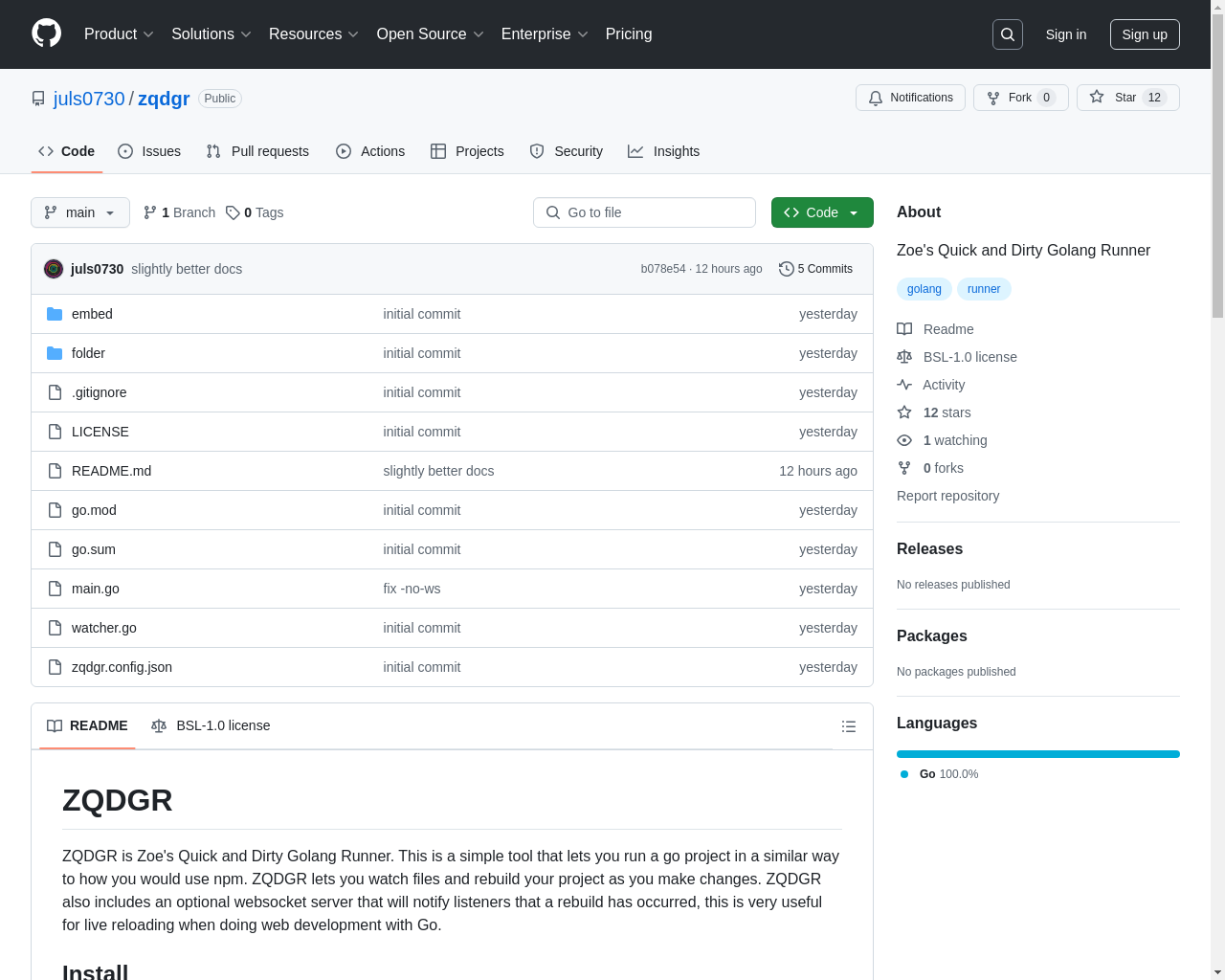Expand the Solutions menu

point(212,34)
